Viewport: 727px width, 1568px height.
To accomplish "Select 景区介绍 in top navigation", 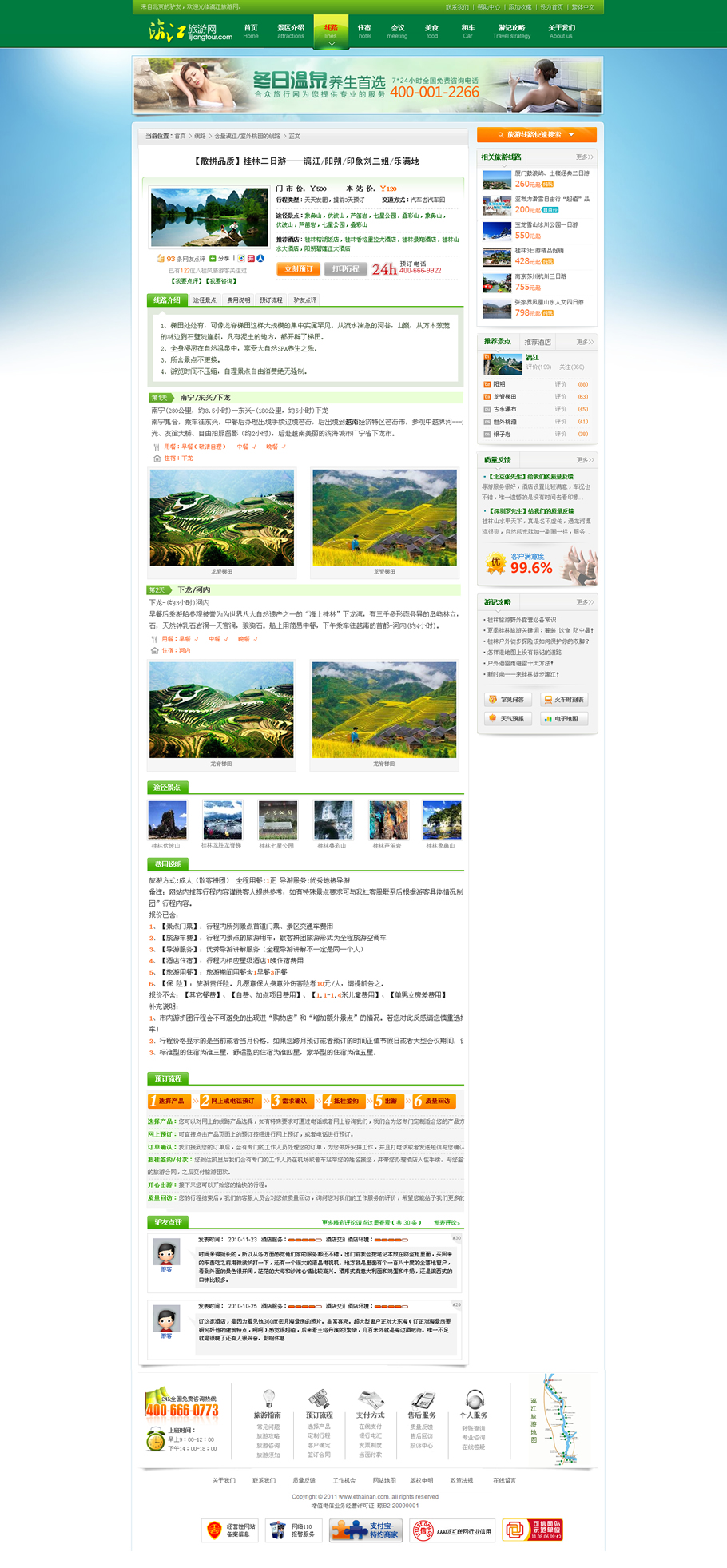I will [x=290, y=31].
